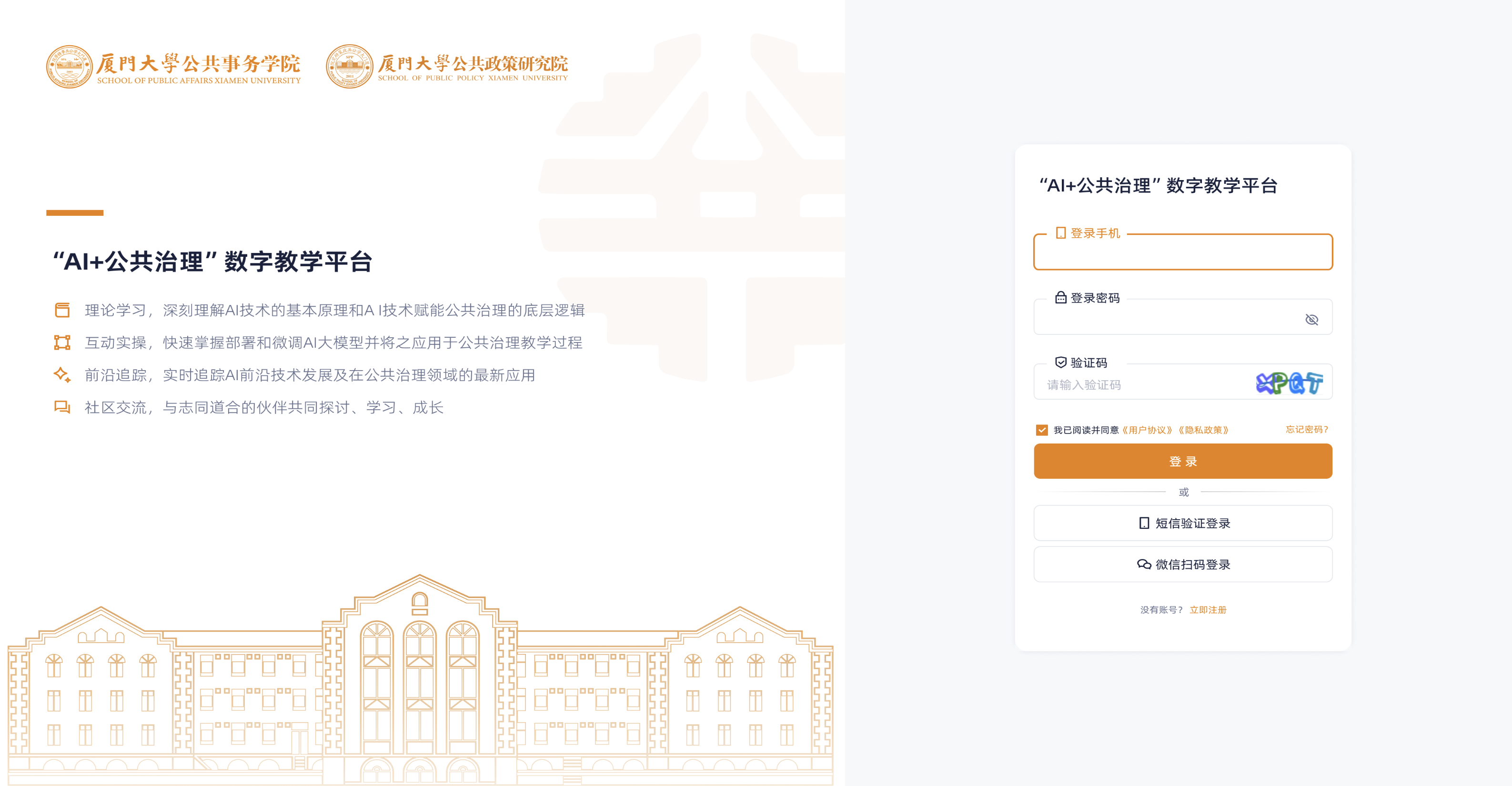
Task: Click the book icon next to 理论学习
Action: coord(62,310)
